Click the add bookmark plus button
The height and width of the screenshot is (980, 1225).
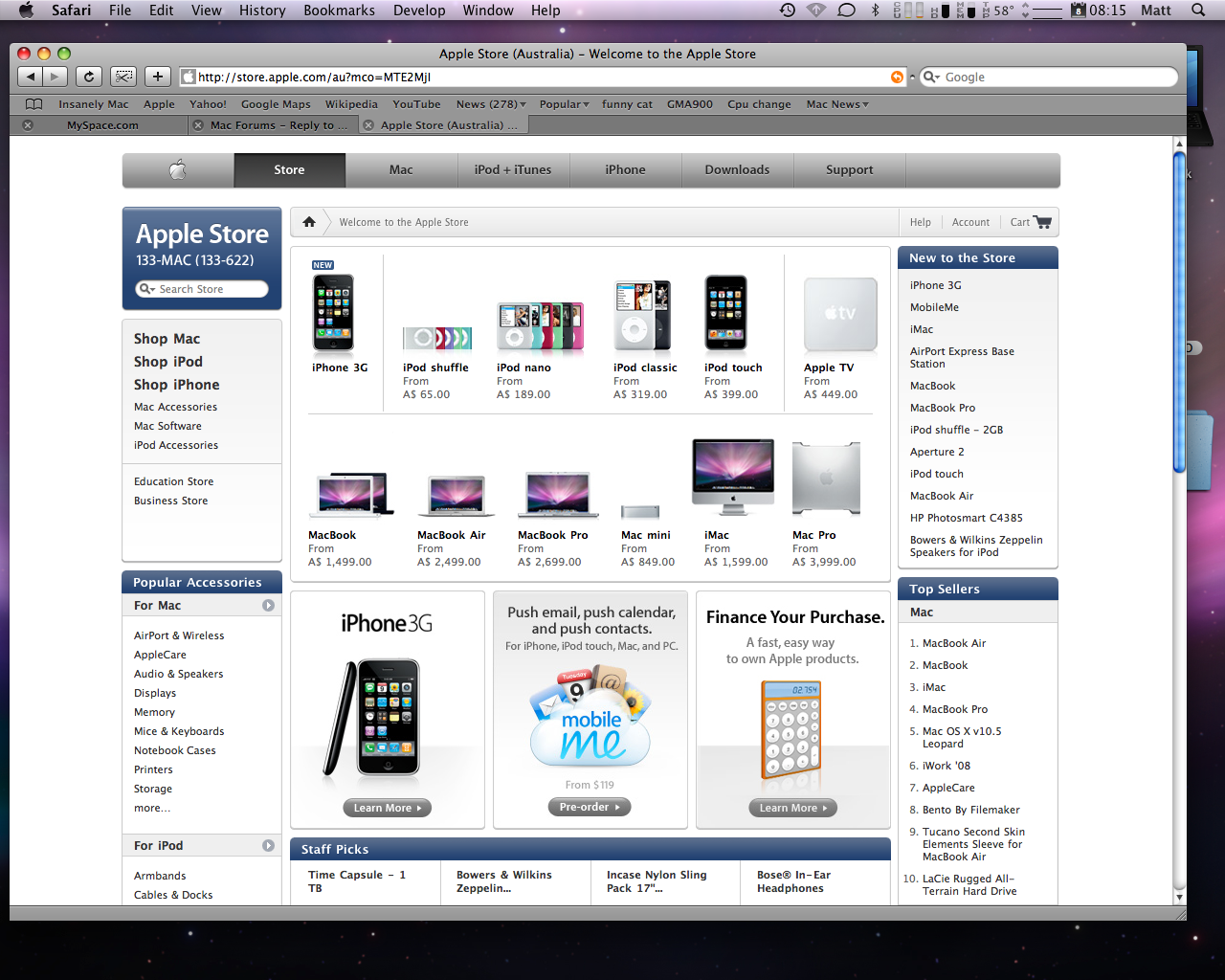pos(158,77)
